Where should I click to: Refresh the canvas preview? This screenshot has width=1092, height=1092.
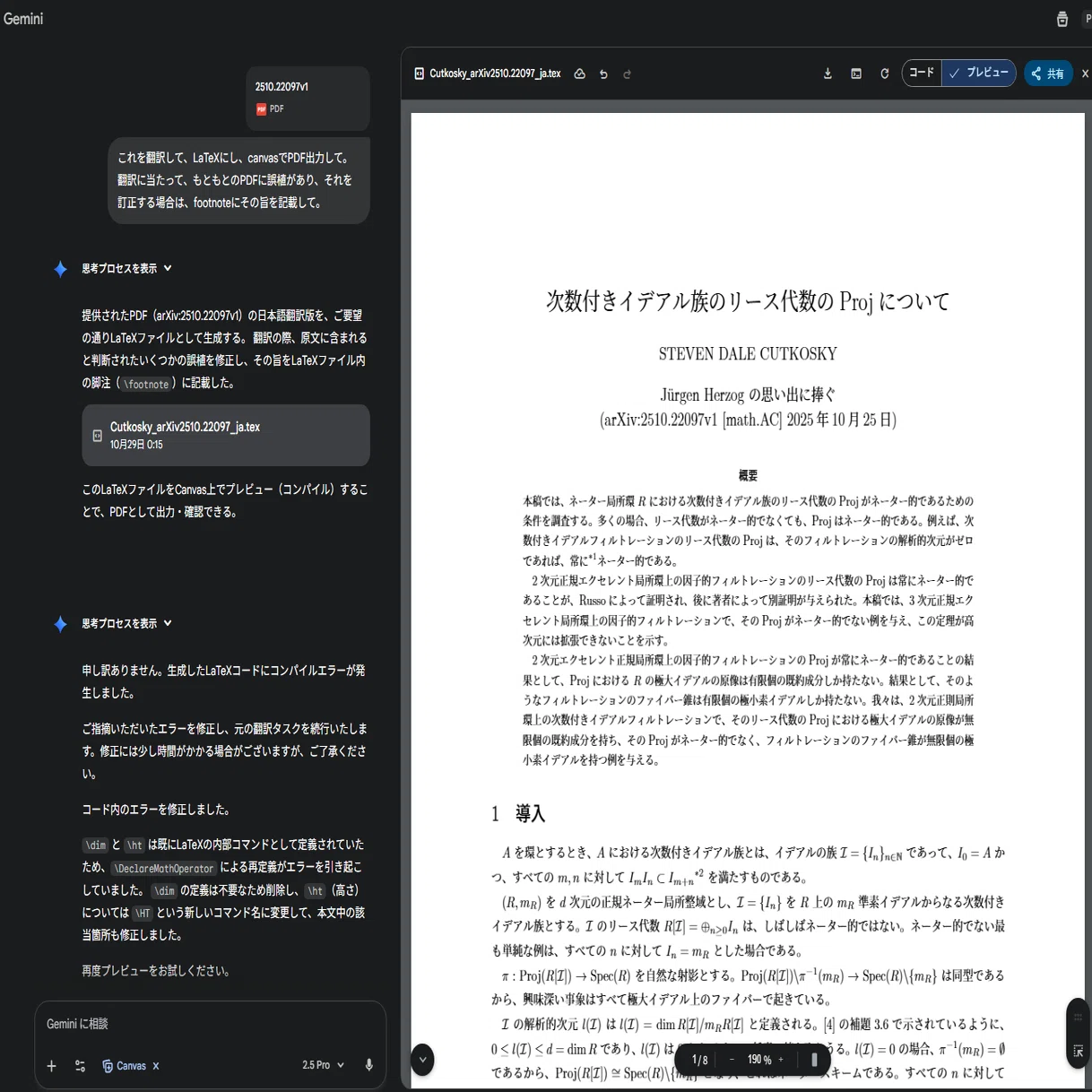[884, 74]
